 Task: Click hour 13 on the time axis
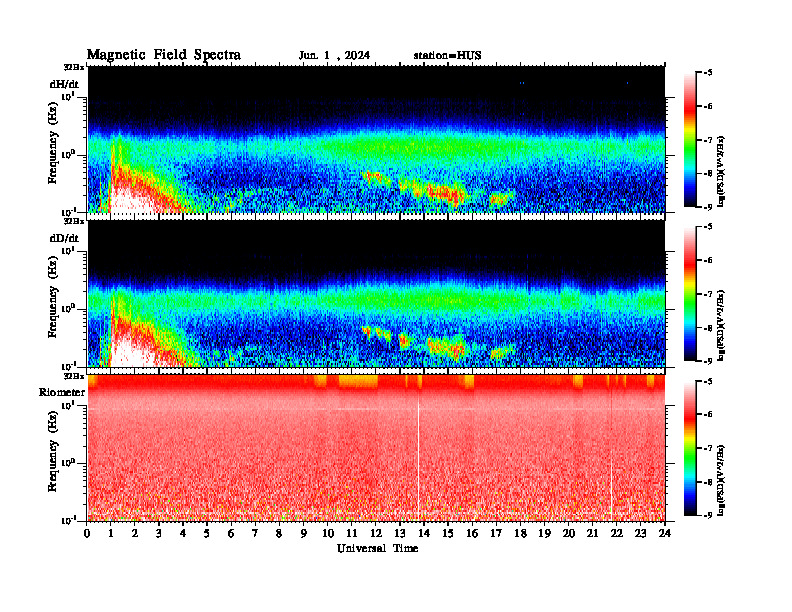(x=400, y=533)
